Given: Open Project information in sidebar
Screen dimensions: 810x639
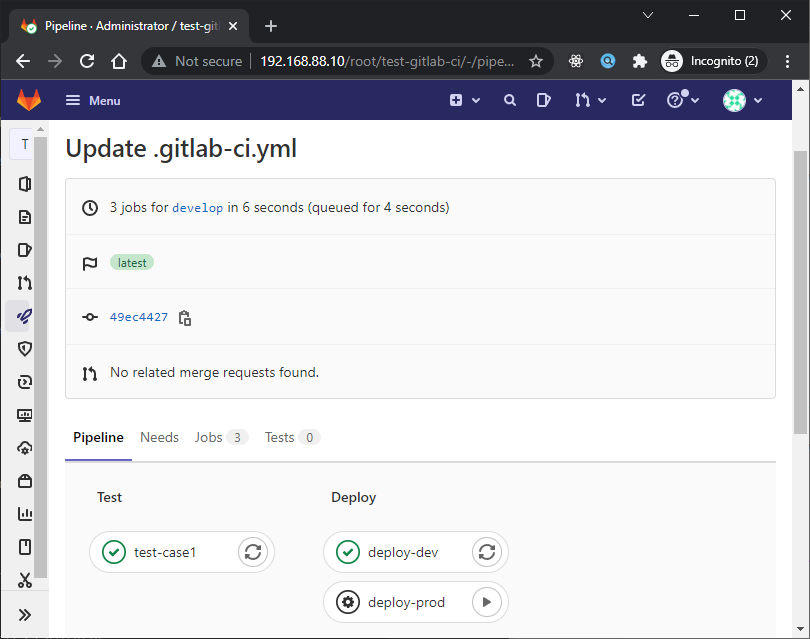Looking at the screenshot, I should [24, 184].
